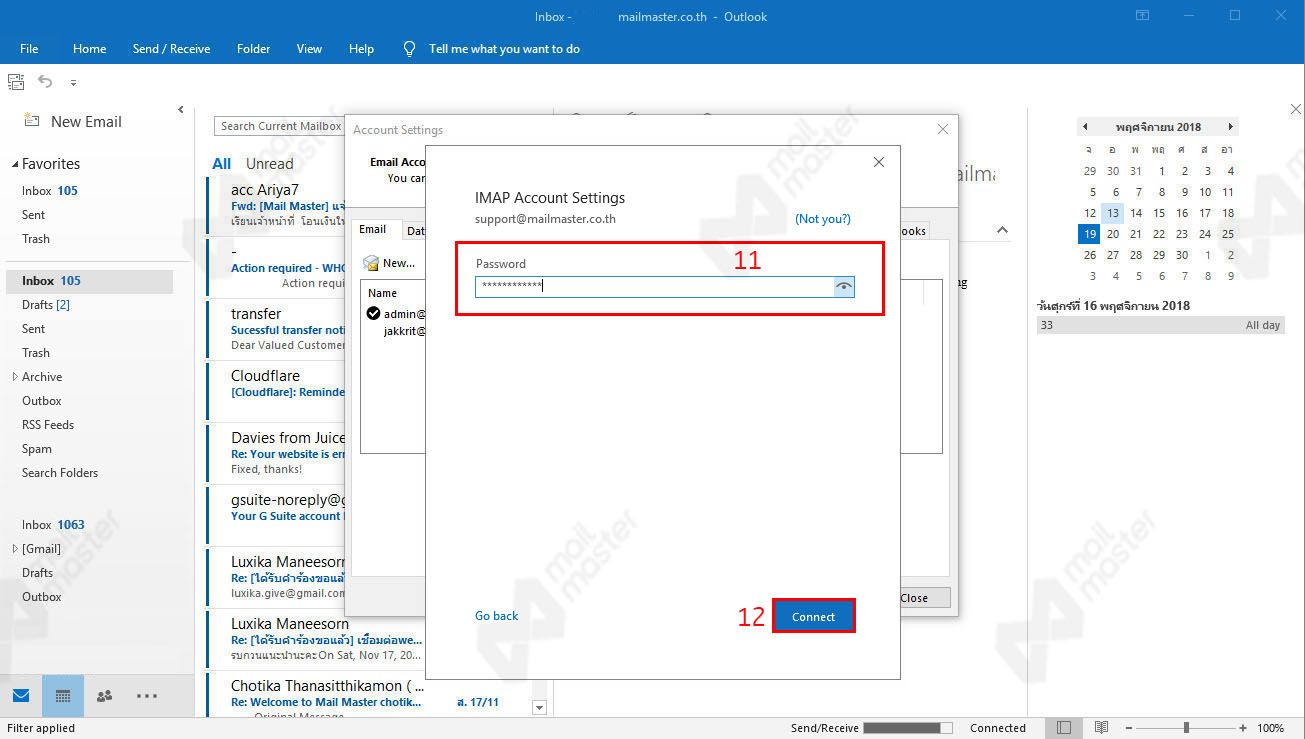Open People view in navigation bar
The height and width of the screenshot is (739, 1305).
point(104,696)
